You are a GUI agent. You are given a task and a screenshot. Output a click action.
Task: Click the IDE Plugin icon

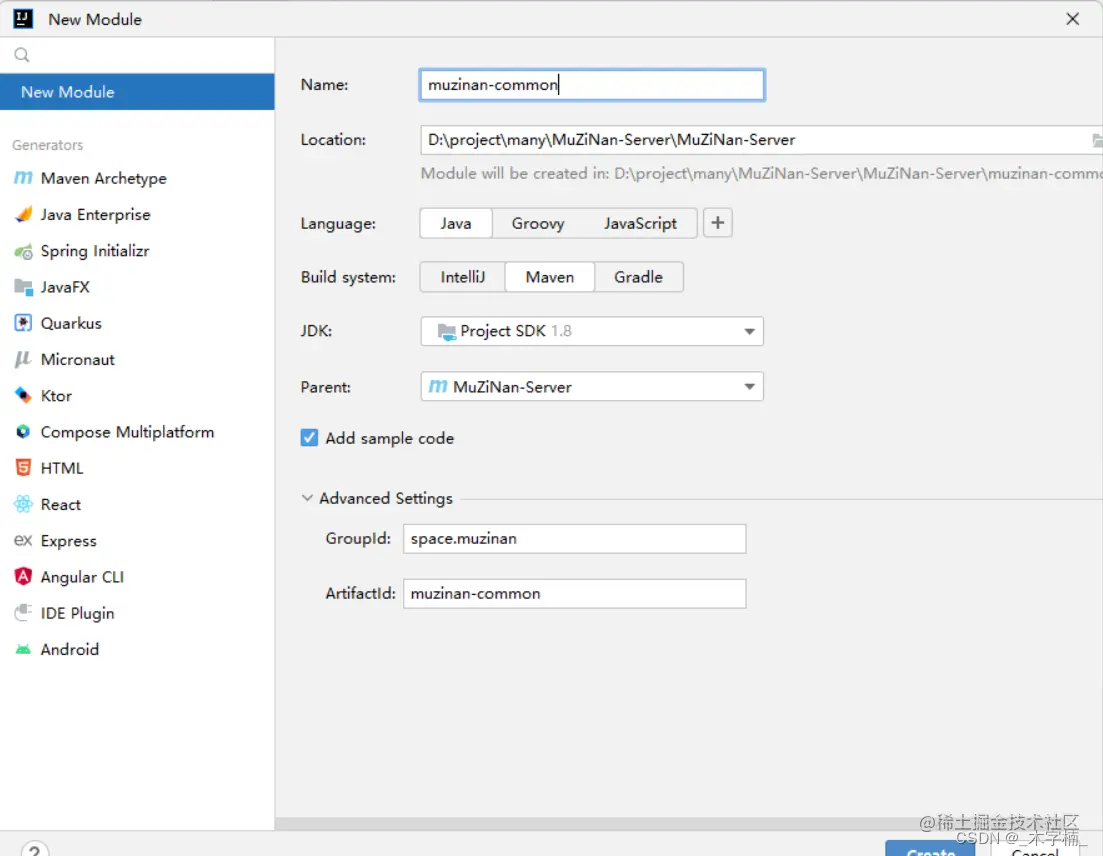[x=23, y=613]
